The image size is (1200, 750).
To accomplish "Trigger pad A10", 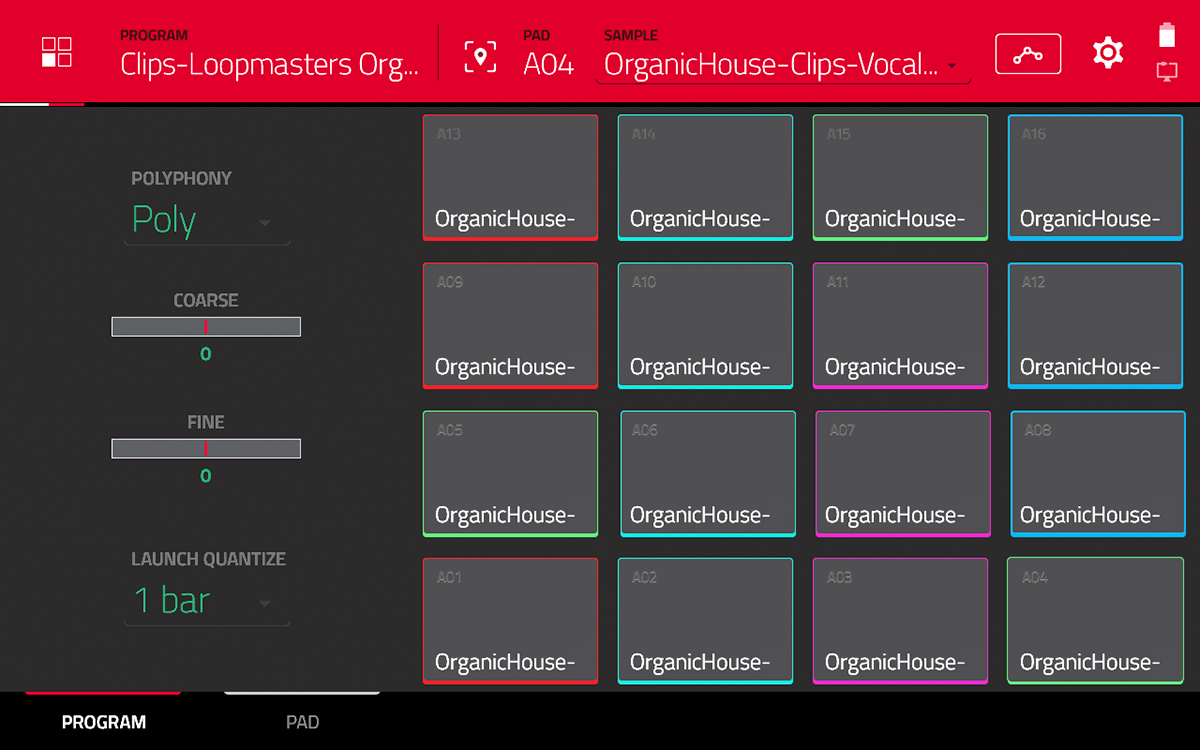I will (x=705, y=325).
